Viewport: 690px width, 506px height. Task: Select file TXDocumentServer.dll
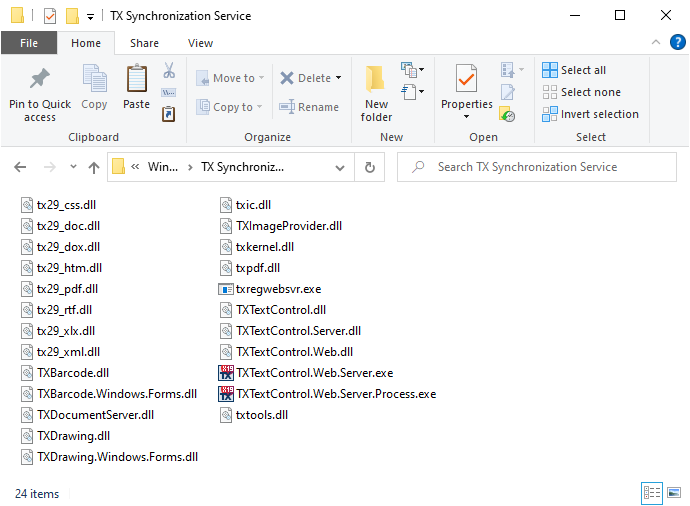pos(88,415)
